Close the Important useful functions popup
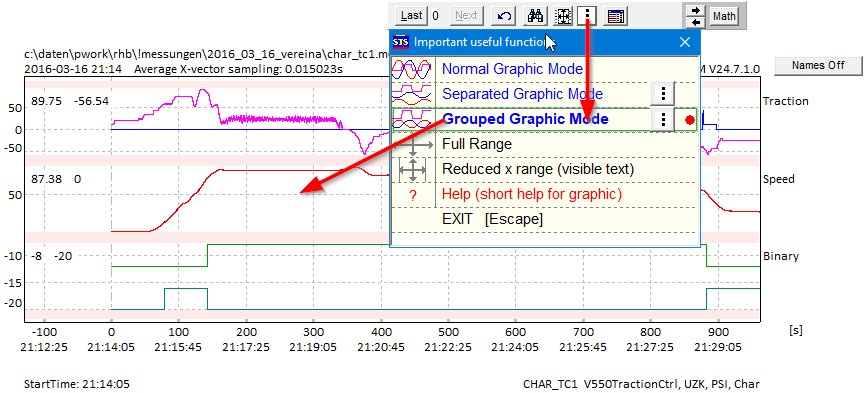This screenshot has height=393, width=867. pos(685,42)
